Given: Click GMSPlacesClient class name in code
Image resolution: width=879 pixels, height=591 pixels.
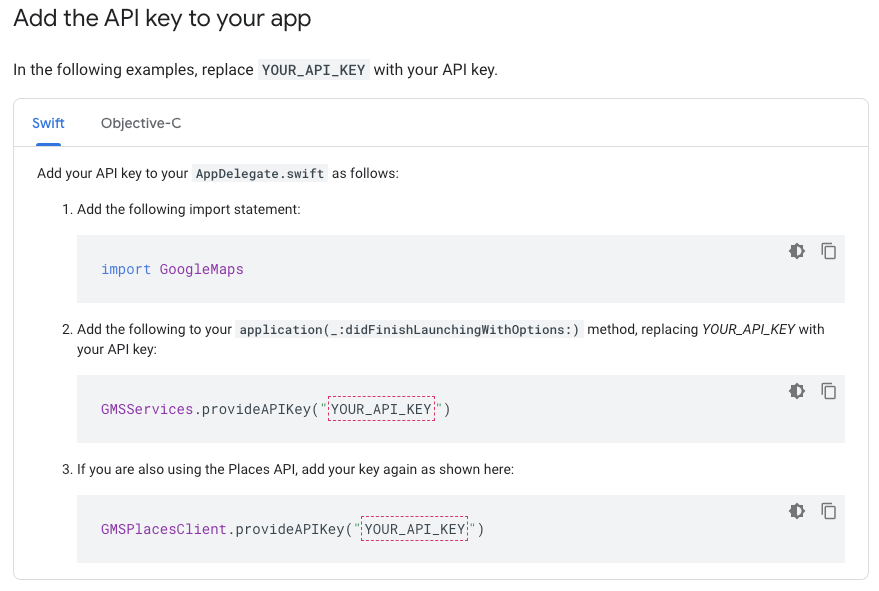Looking at the screenshot, I should [x=164, y=529].
